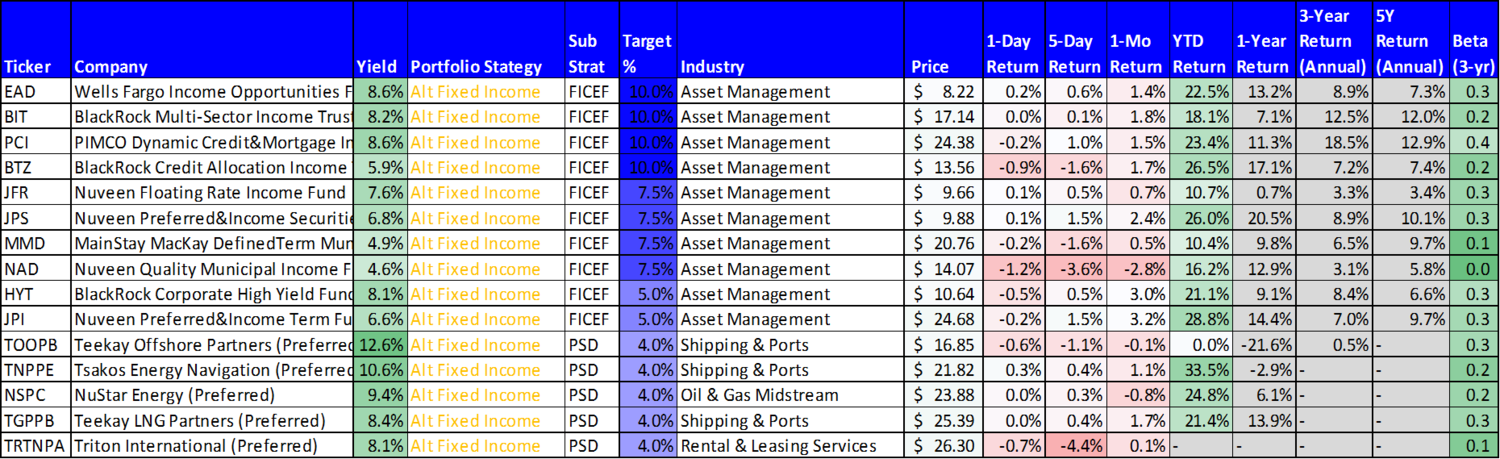Click the Yield column header
This screenshot has height=459, width=1500.
click(x=380, y=41)
